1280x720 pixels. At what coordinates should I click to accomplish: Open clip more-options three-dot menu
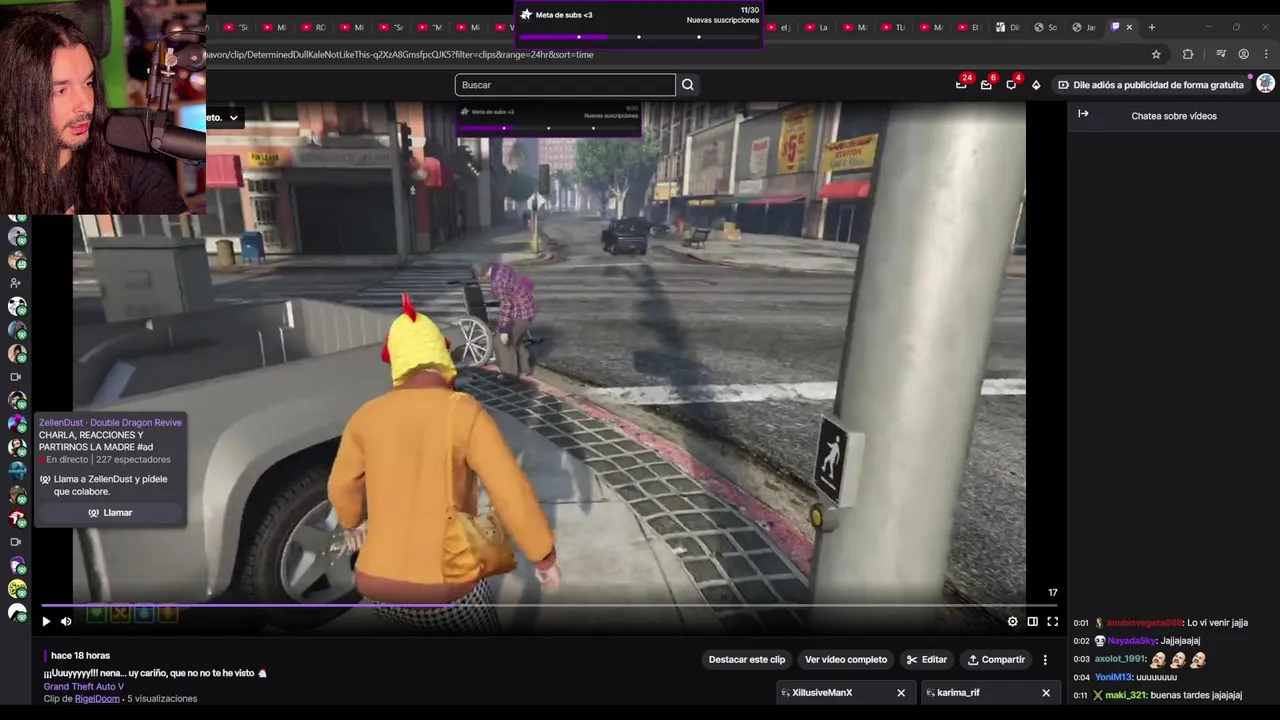tap(1045, 659)
